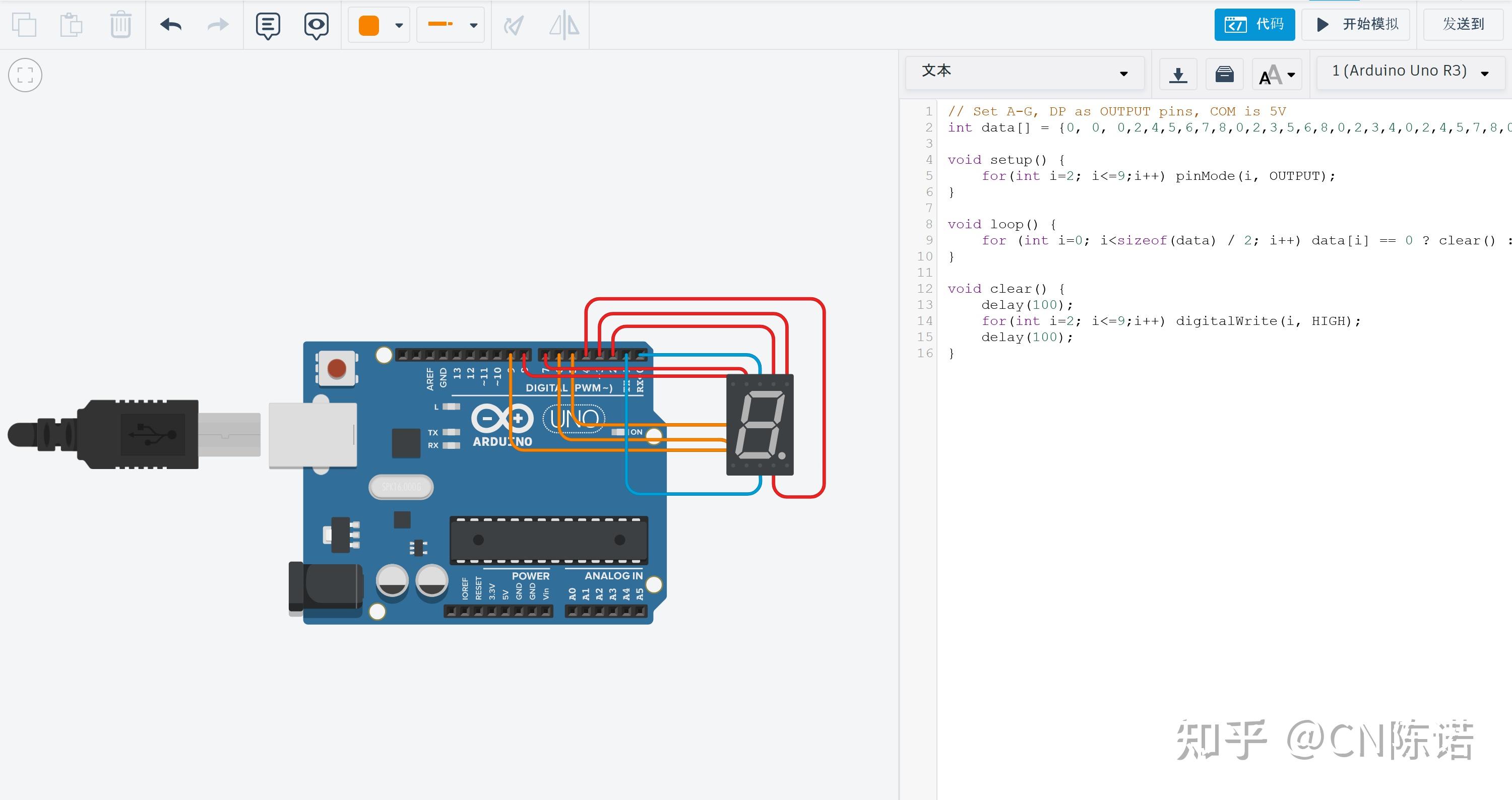Click the Rotate tool icon

(x=514, y=25)
